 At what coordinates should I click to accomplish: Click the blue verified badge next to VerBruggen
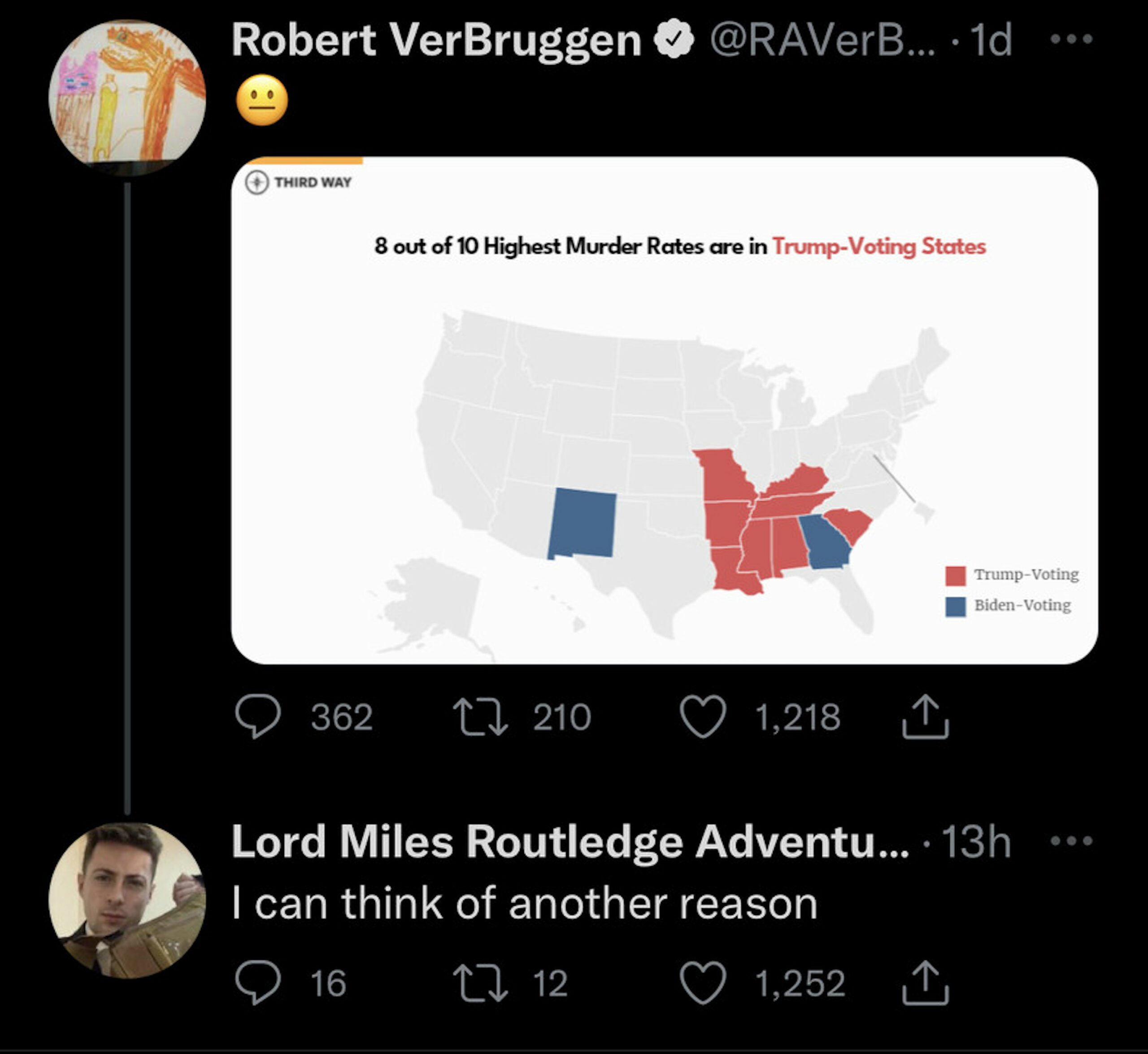pyautogui.click(x=674, y=39)
